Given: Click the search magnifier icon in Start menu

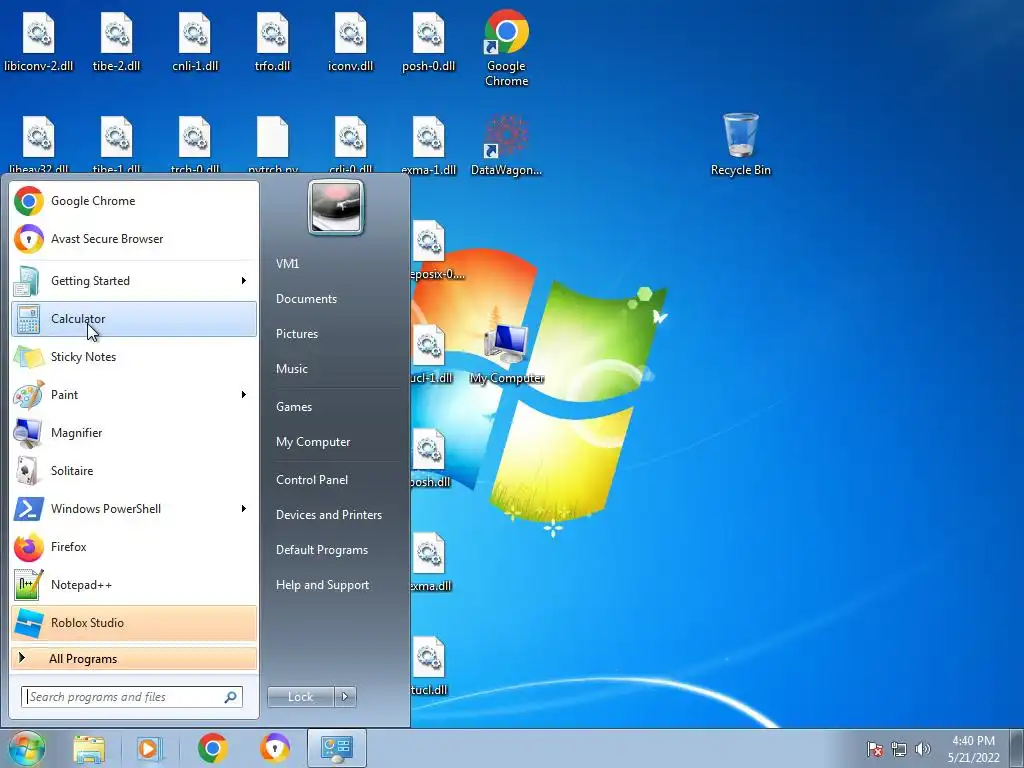Looking at the screenshot, I should click(231, 697).
